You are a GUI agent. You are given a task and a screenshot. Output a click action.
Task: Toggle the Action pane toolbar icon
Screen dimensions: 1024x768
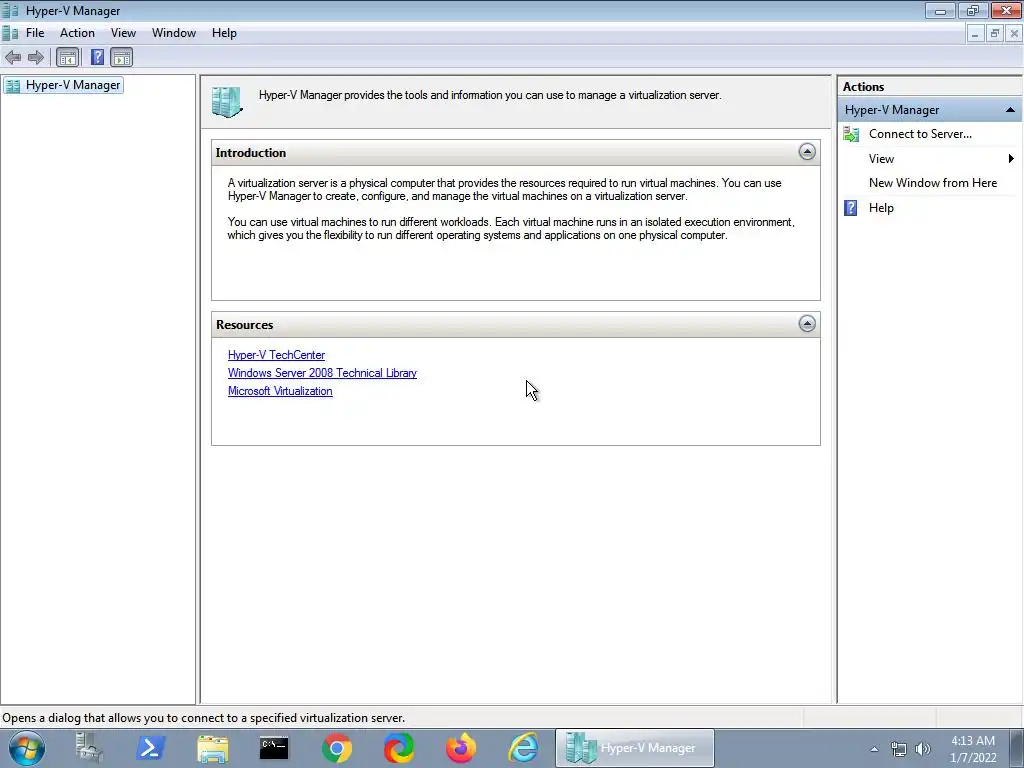[121, 57]
